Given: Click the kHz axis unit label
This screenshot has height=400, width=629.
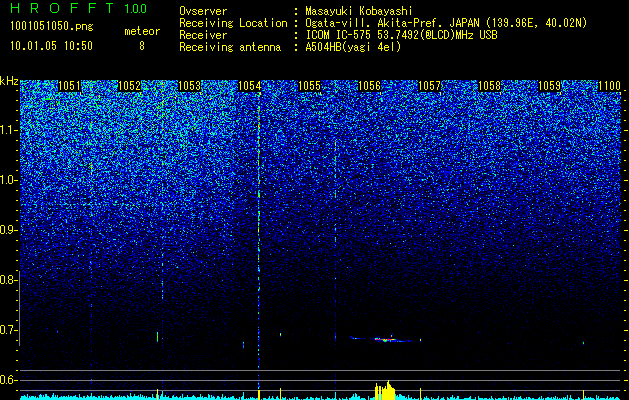Looking at the screenshot, I should tap(9, 81).
